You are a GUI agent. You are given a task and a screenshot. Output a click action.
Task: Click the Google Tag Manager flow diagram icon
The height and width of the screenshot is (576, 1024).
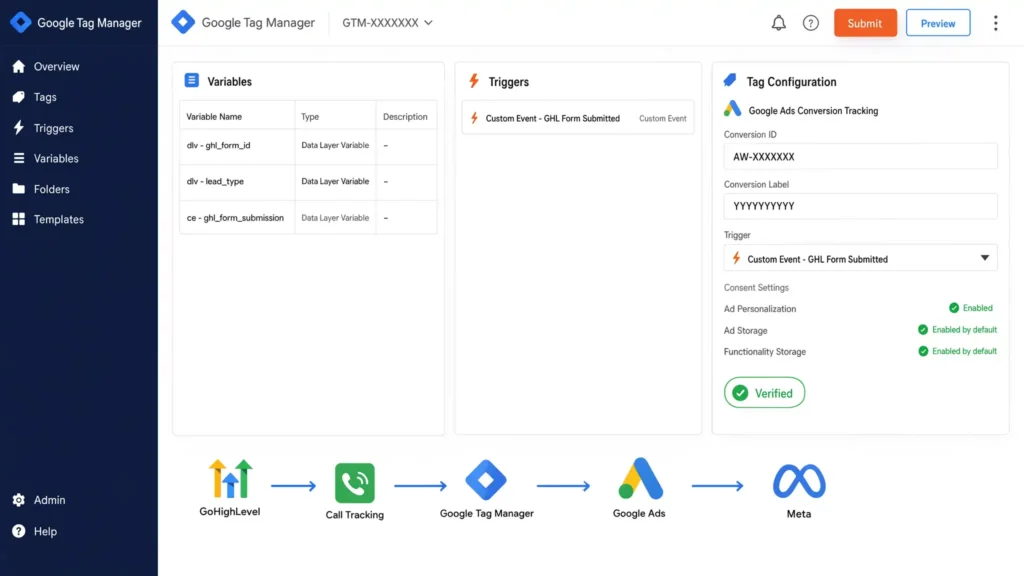486,480
